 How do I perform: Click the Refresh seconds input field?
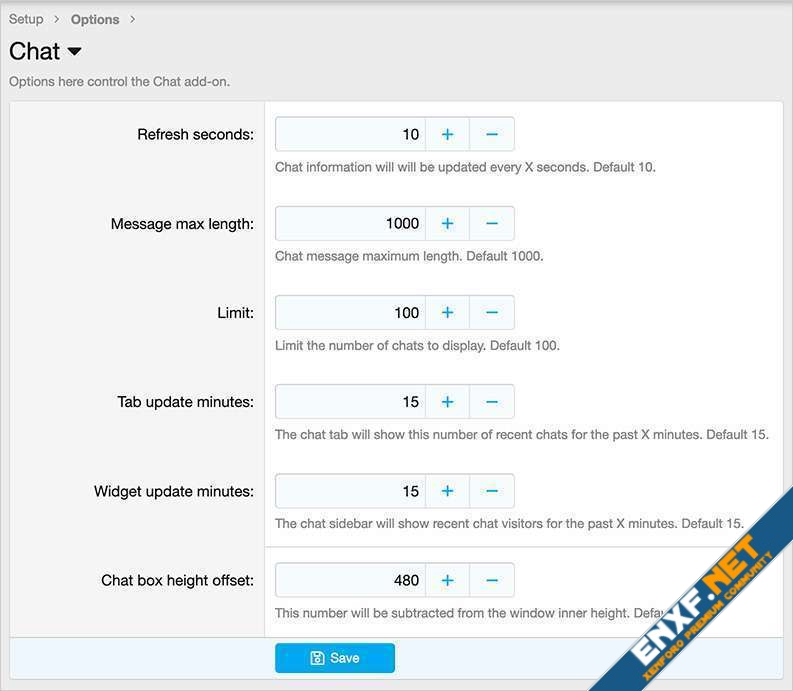point(350,134)
